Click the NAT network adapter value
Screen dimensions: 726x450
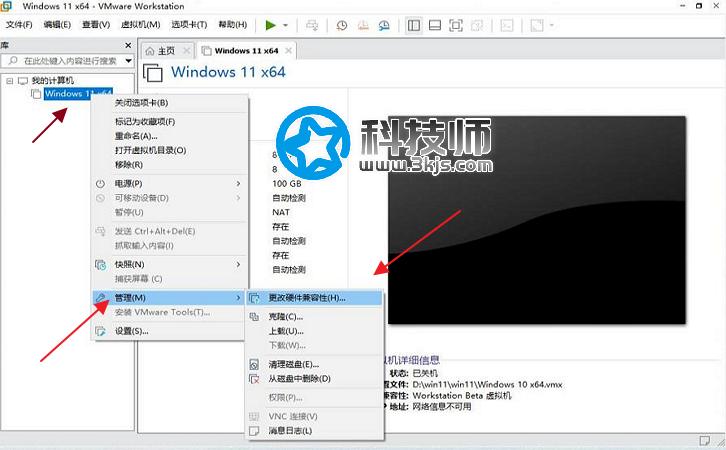281,212
